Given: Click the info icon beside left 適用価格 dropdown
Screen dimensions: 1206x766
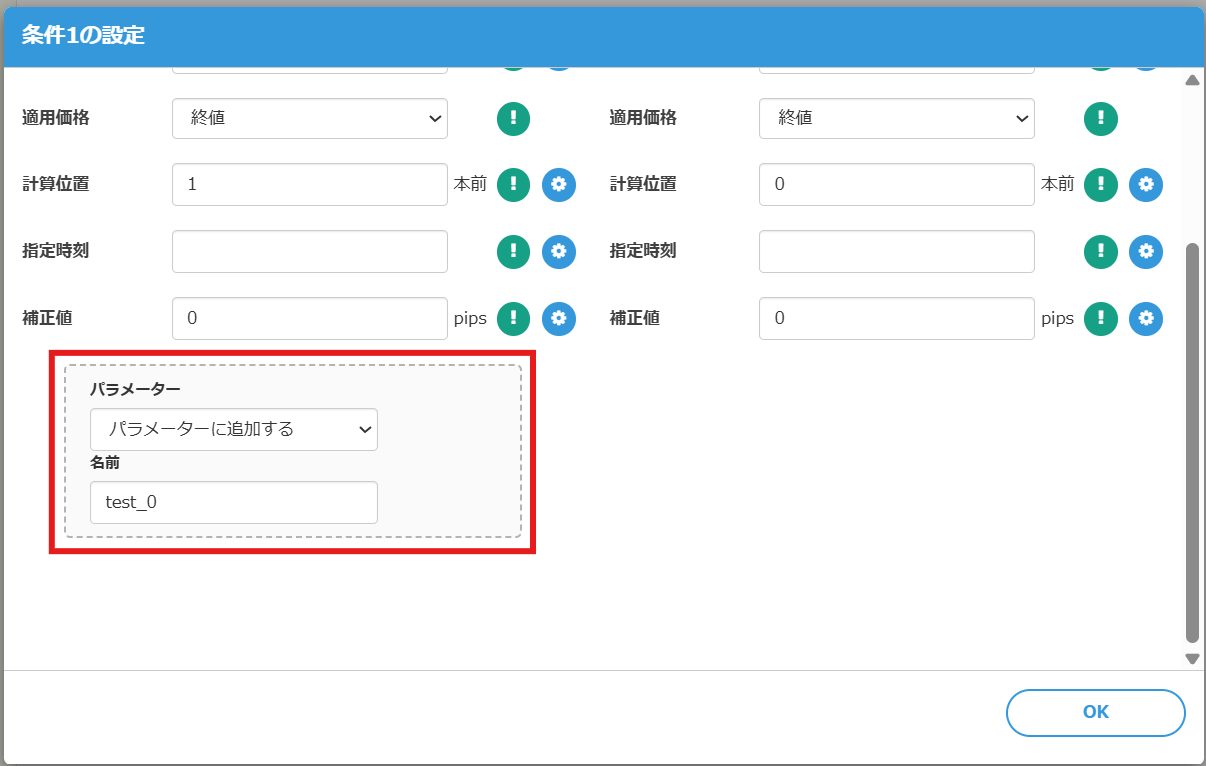Looking at the screenshot, I should click(513, 118).
